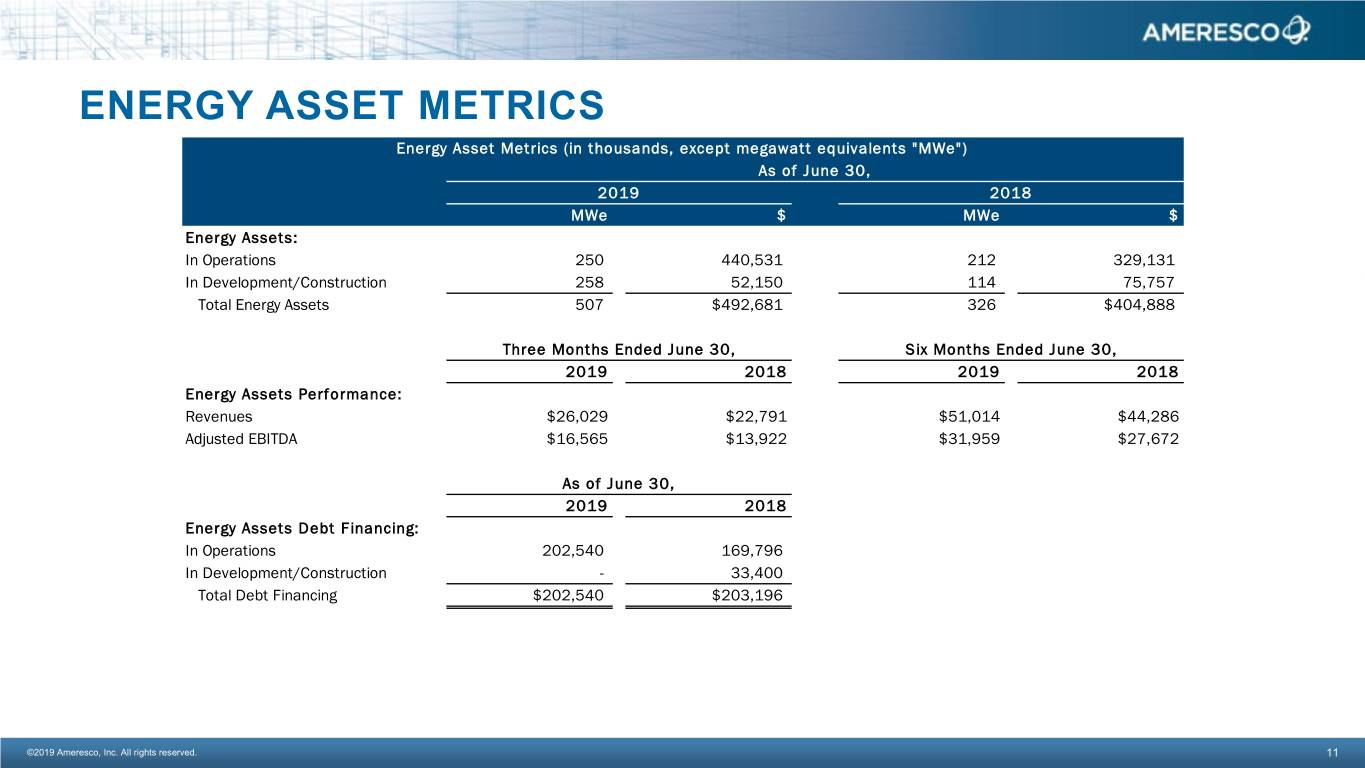
Task: Click the table caption mentioning megawatt equivalents
Action: coord(681,149)
